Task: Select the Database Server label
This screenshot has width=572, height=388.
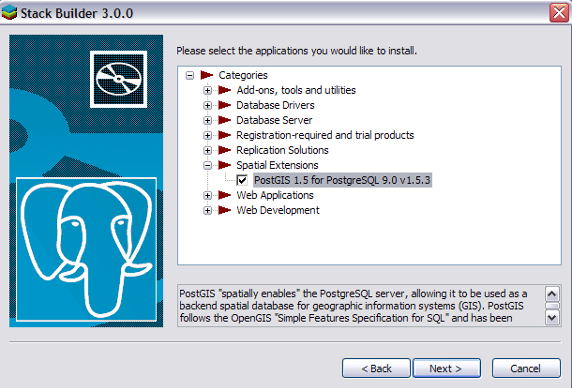Action: 274,120
